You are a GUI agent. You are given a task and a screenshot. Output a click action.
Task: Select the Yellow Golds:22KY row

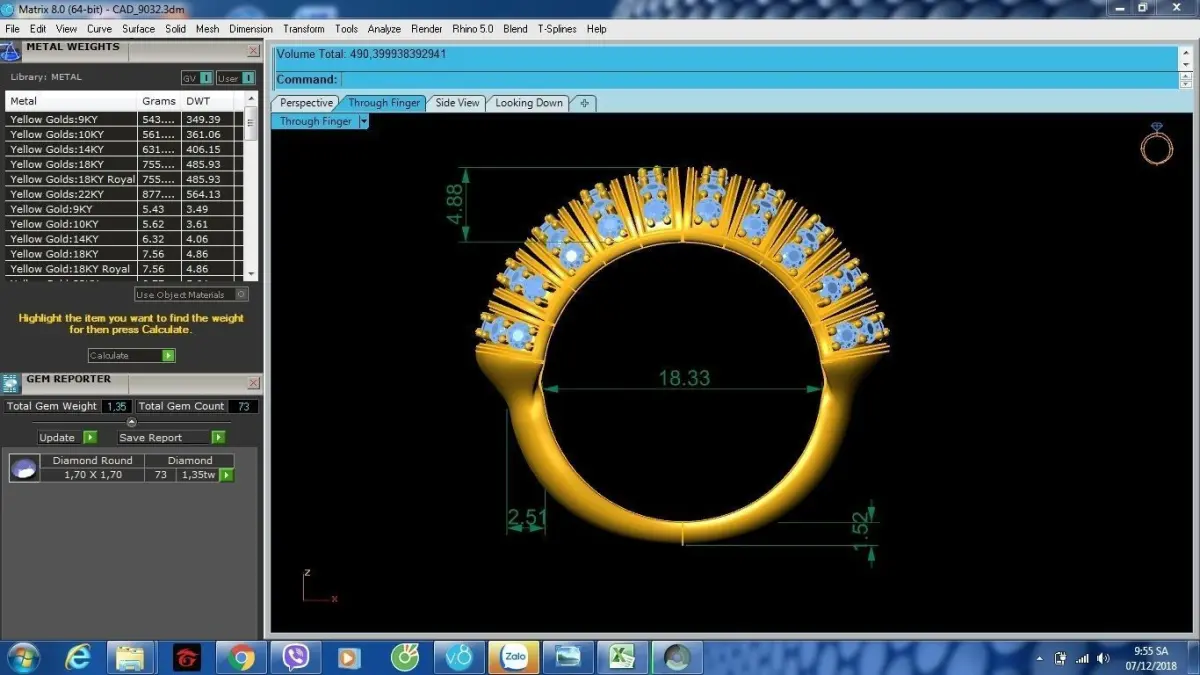click(x=124, y=194)
